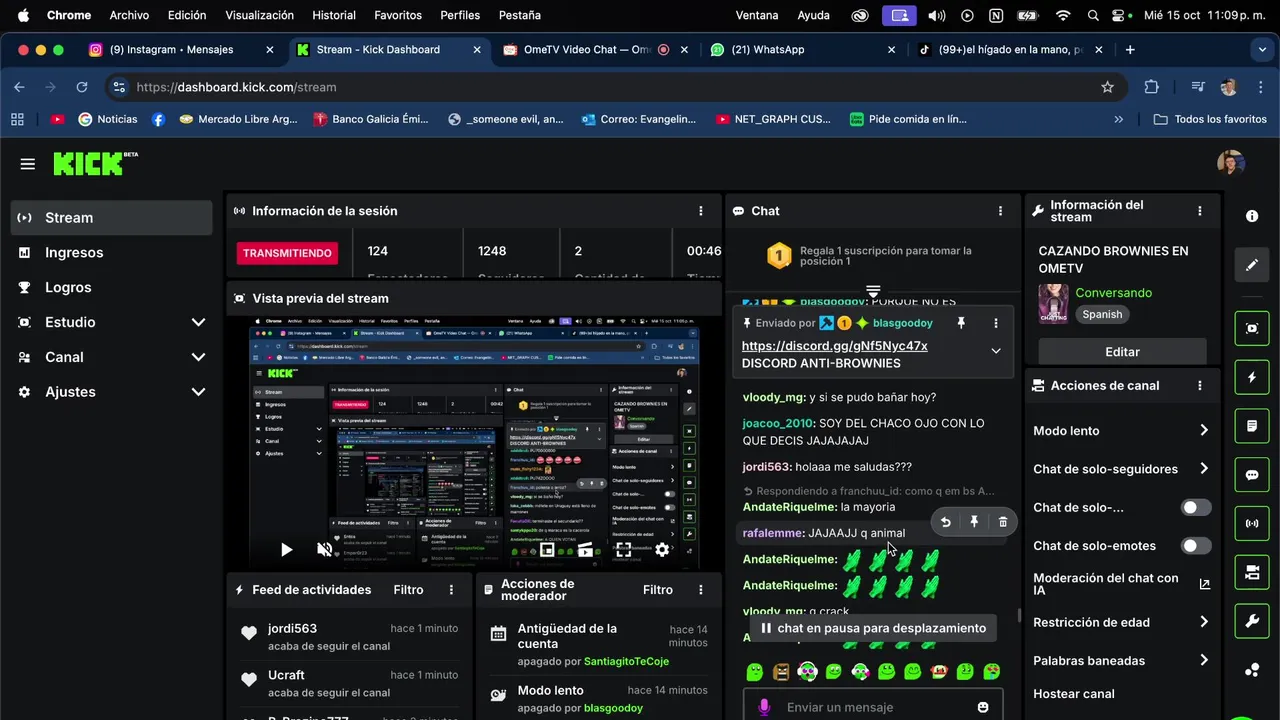Open options menu of Feed de actividades
1280x720 pixels.
point(452,590)
